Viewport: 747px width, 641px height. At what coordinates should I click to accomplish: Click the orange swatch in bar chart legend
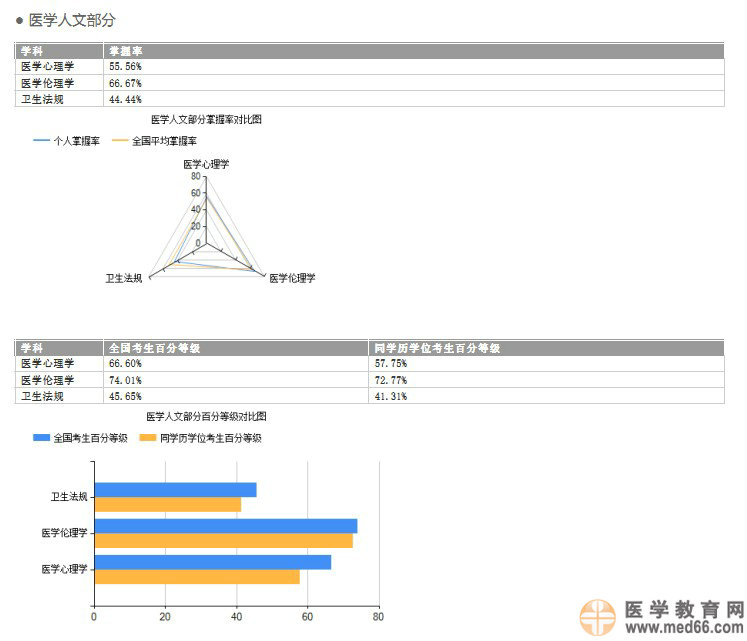(148, 438)
